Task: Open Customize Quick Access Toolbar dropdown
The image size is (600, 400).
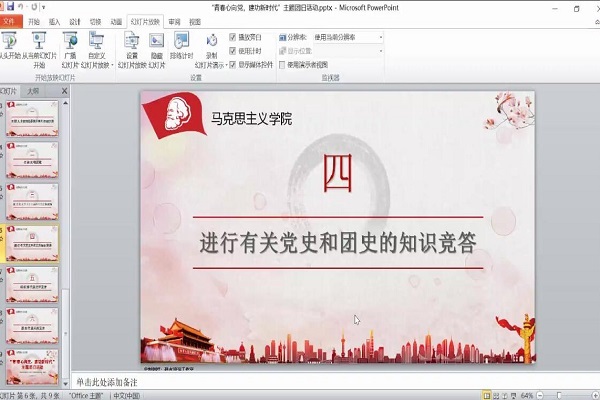Action: 44,7
